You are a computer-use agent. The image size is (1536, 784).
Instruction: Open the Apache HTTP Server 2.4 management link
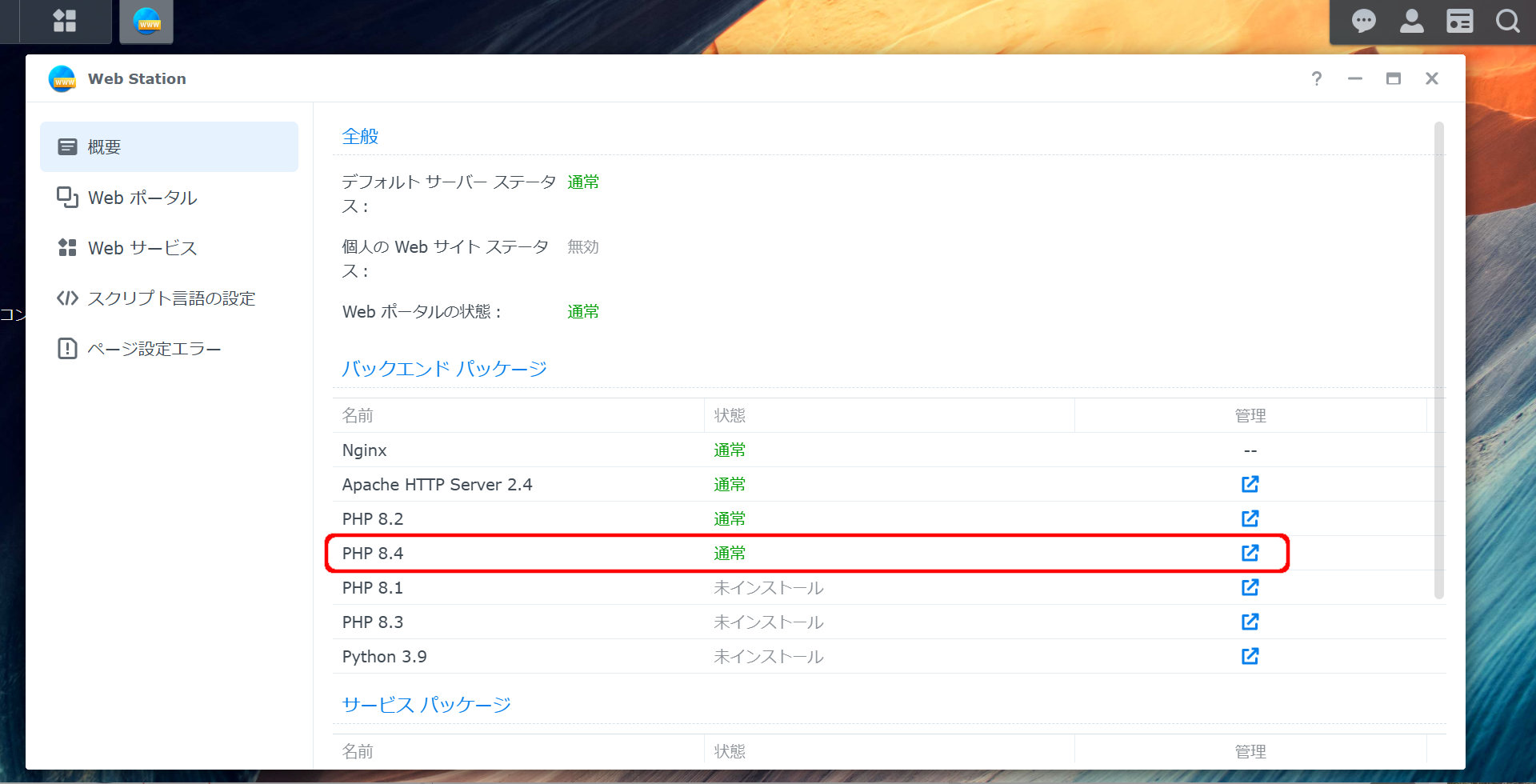click(x=1250, y=484)
